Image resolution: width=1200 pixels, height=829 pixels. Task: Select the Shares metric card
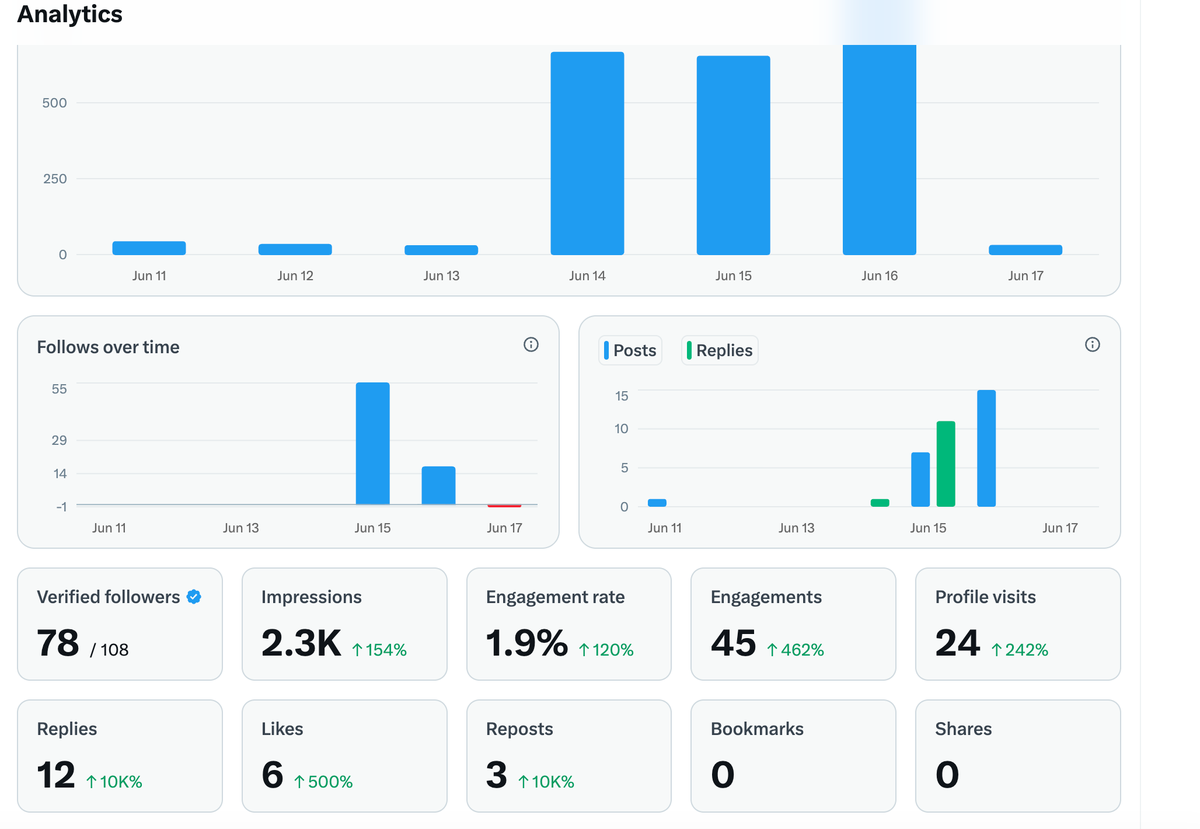[1018, 756]
